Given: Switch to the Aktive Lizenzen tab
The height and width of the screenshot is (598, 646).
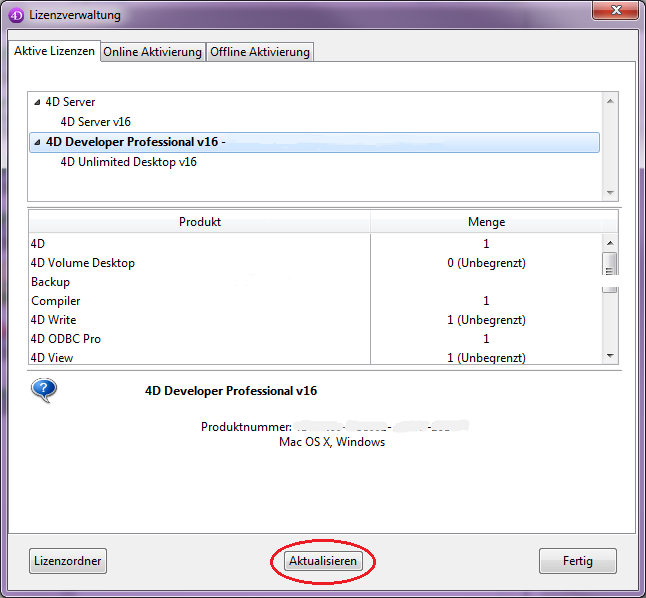Looking at the screenshot, I should tap(54, 51).
